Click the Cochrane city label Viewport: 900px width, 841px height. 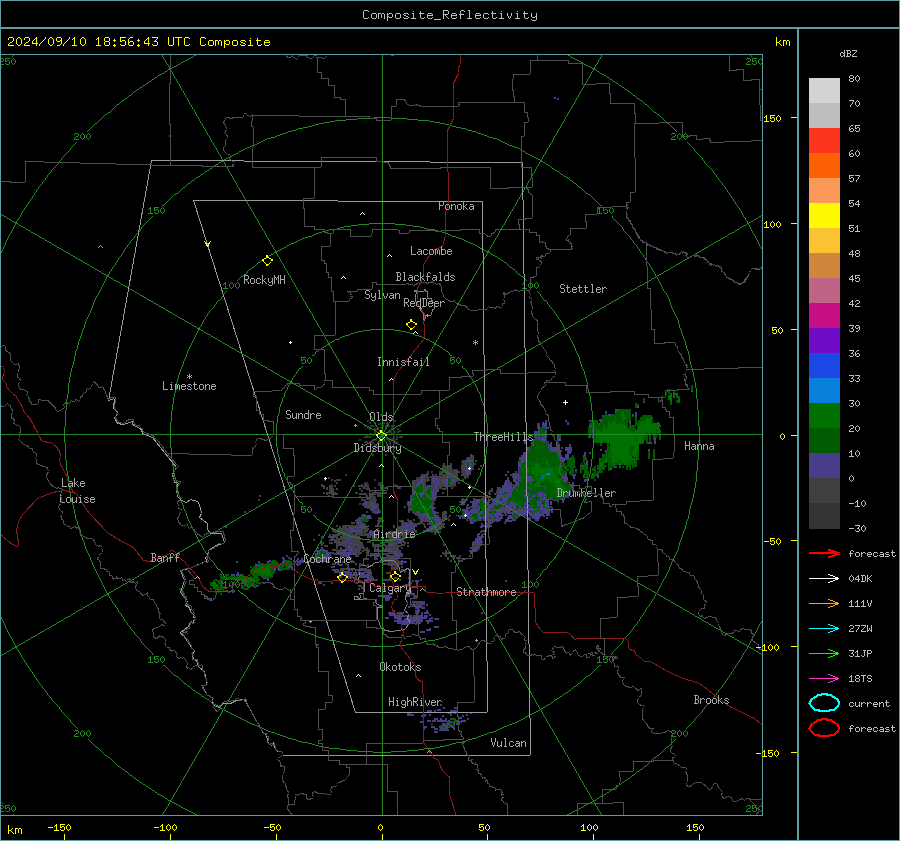[x=327, y=559]
